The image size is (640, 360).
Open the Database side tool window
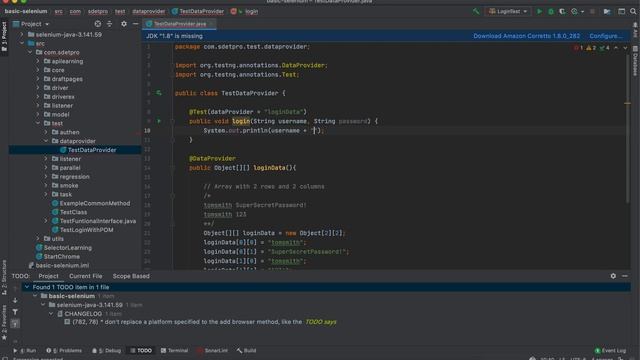(636, 60)
